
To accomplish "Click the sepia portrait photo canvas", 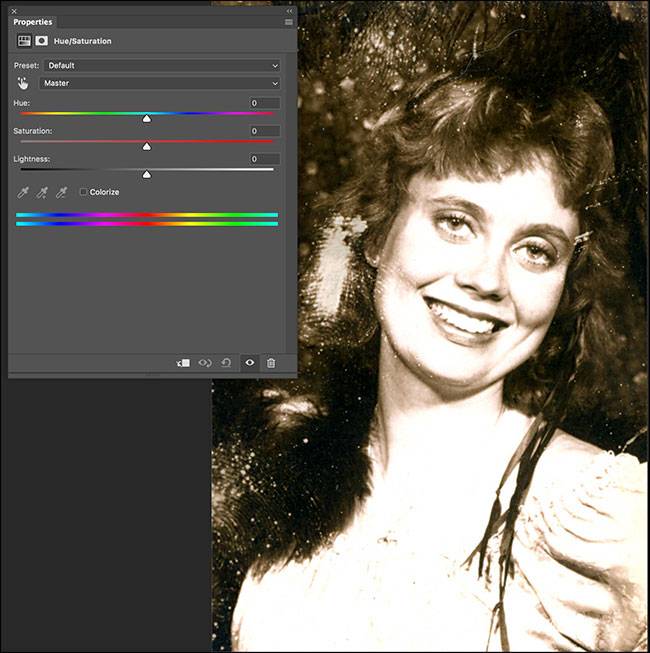I will [431, 326].
